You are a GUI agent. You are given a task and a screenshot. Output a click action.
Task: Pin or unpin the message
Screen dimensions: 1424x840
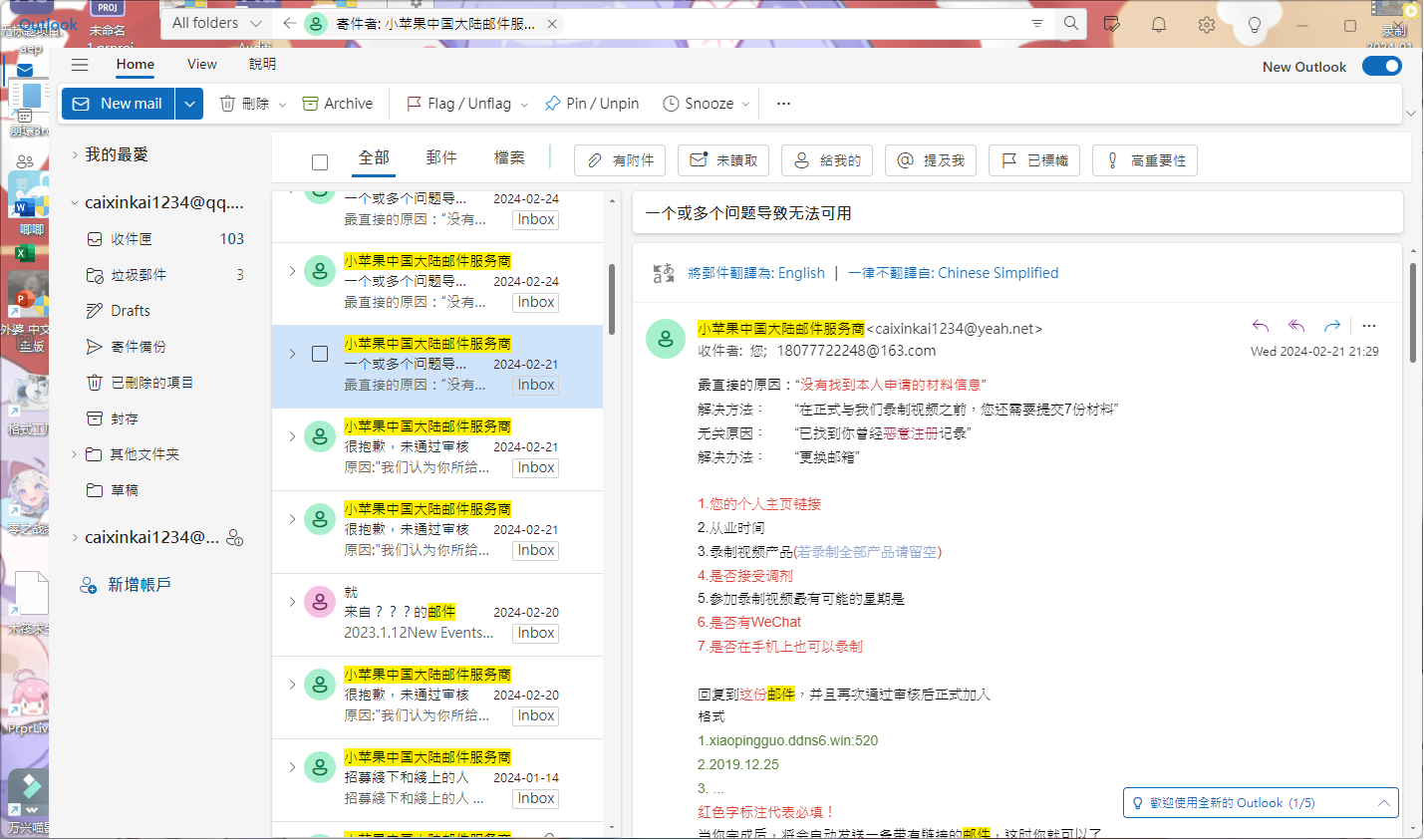point(592,104)
